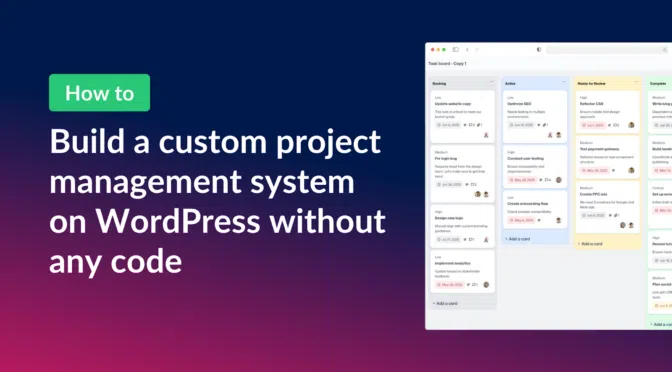This screenshot has width=672, height=372.
Task: Click the browser forward arrow
Action: [477, 50]
